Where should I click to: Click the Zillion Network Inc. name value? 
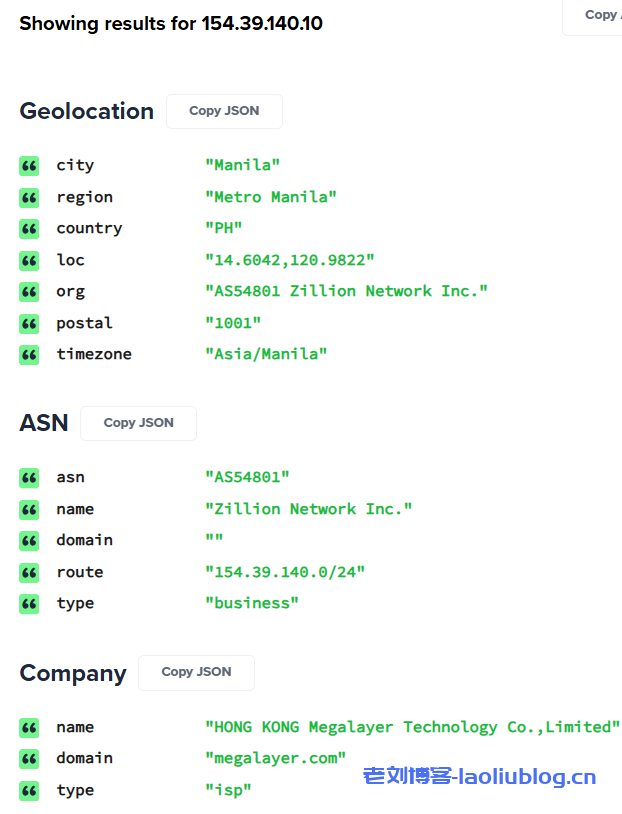tap(309, 509)
